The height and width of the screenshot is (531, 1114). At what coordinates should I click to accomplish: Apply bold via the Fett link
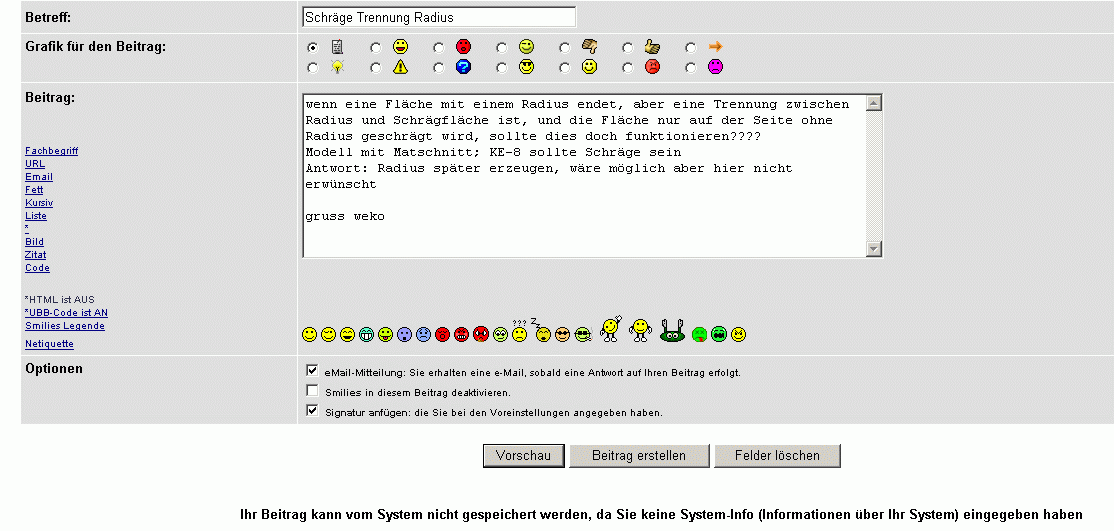point(33,190)
